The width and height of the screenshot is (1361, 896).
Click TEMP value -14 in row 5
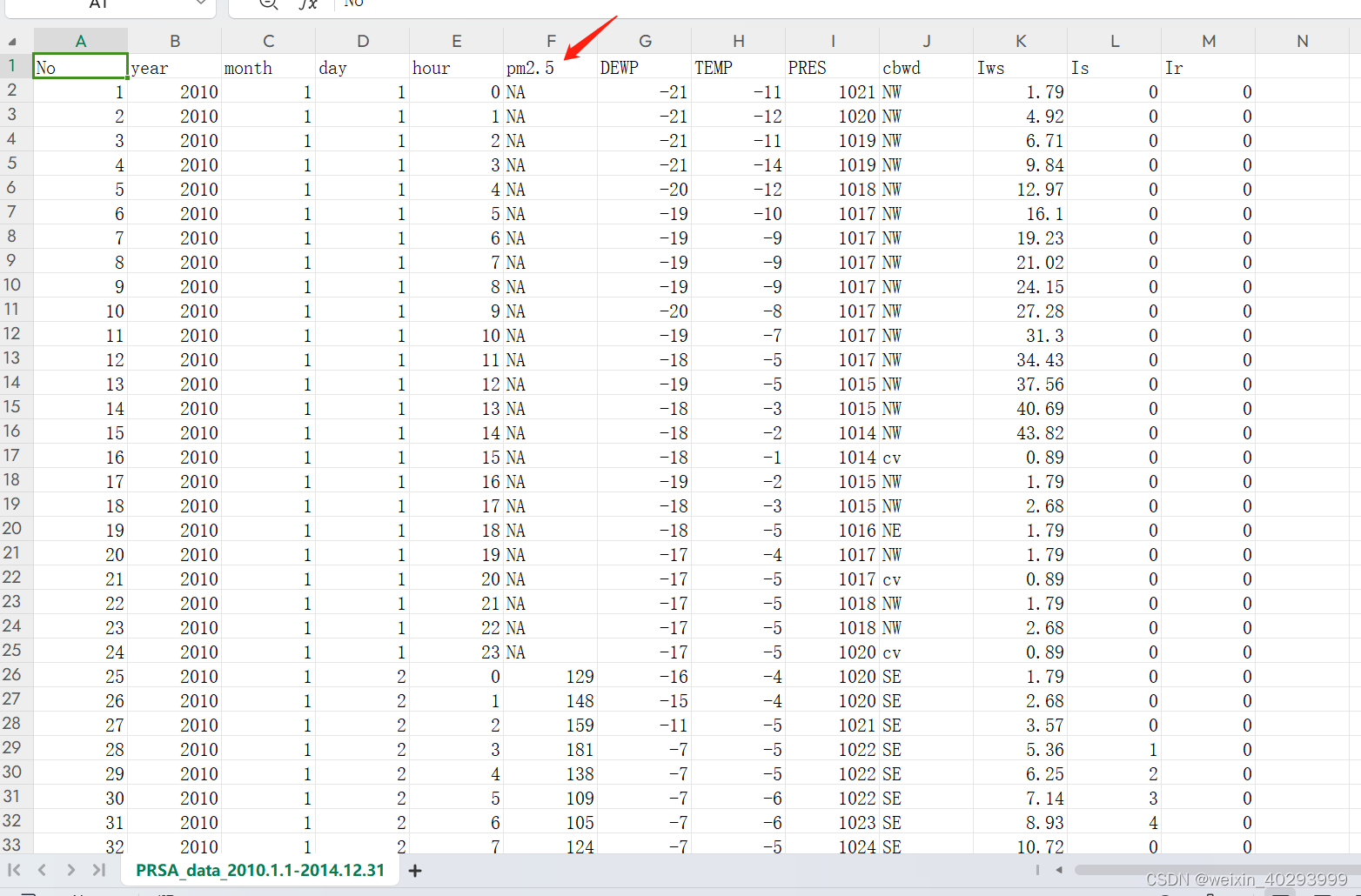739,164
